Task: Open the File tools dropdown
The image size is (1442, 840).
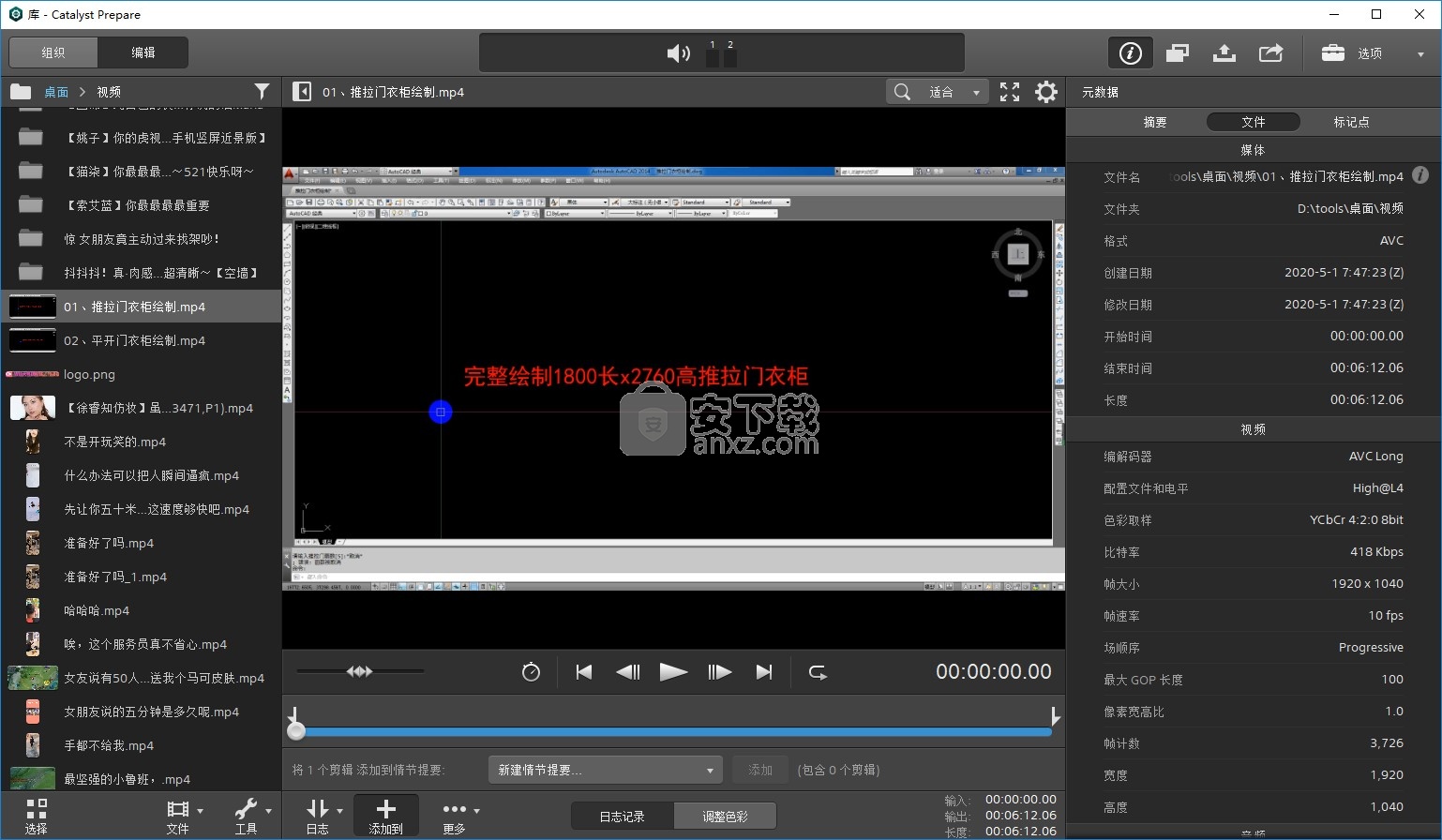Action: pyautogui.click(x=184, y=816)
